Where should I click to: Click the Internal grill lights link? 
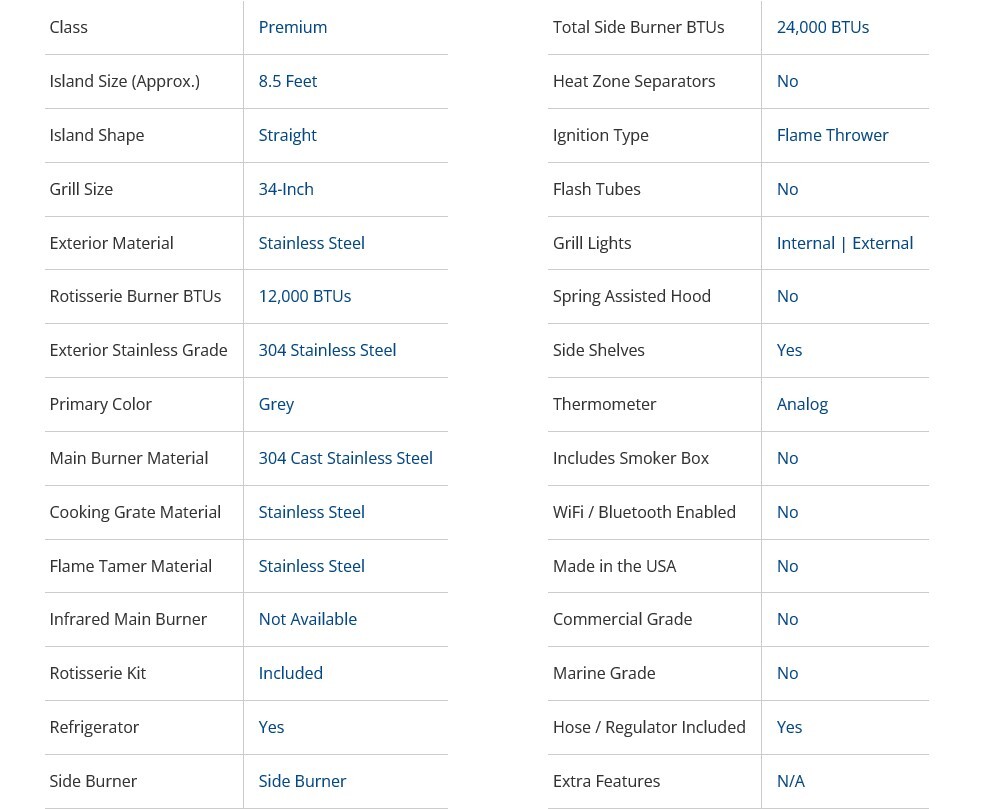pos(805,243)
